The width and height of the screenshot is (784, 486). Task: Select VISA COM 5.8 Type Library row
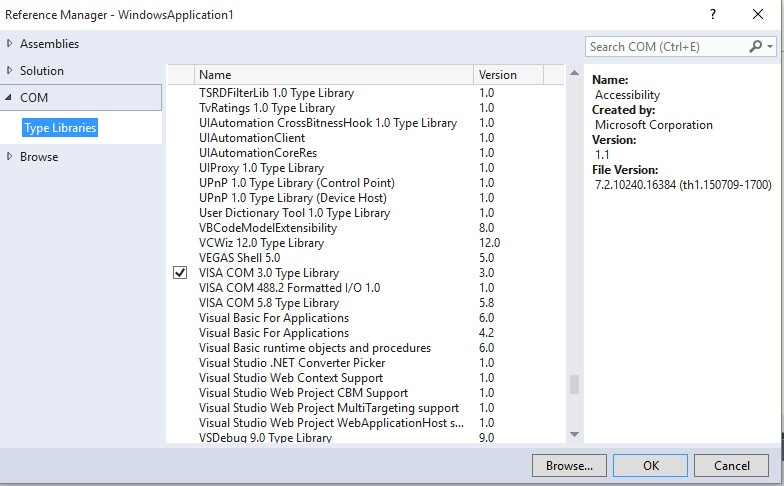click(x=269, y=303)
